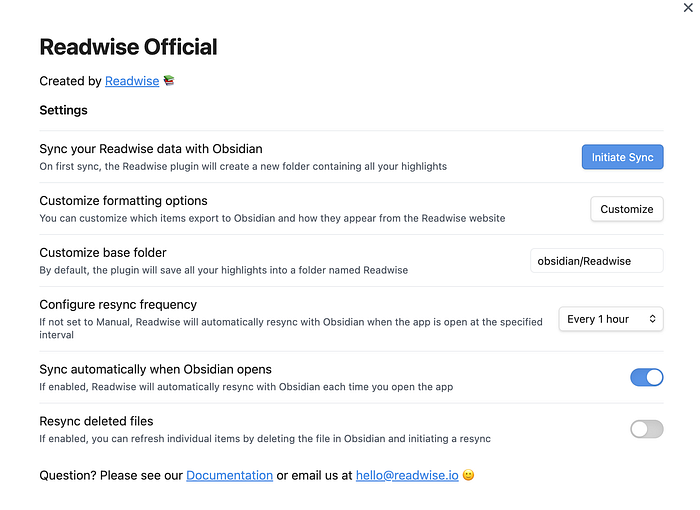Click the hello@readwise.io email link

[x=407, y=475]
